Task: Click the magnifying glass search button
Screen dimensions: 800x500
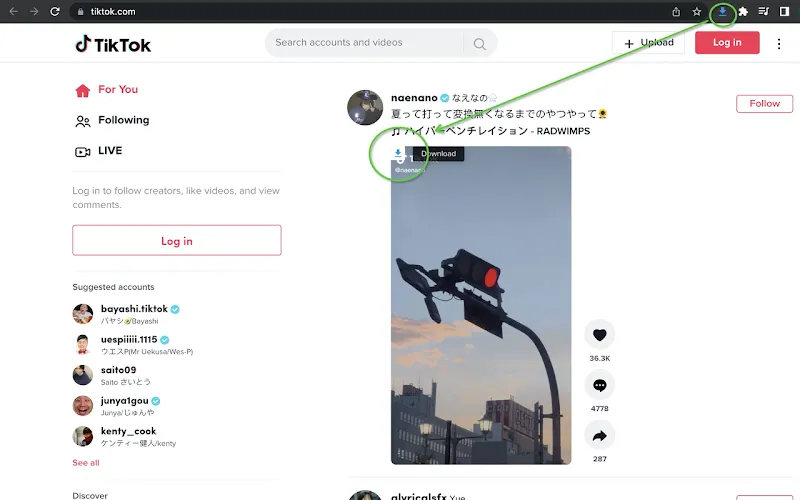Action: [x=480, y=44]
